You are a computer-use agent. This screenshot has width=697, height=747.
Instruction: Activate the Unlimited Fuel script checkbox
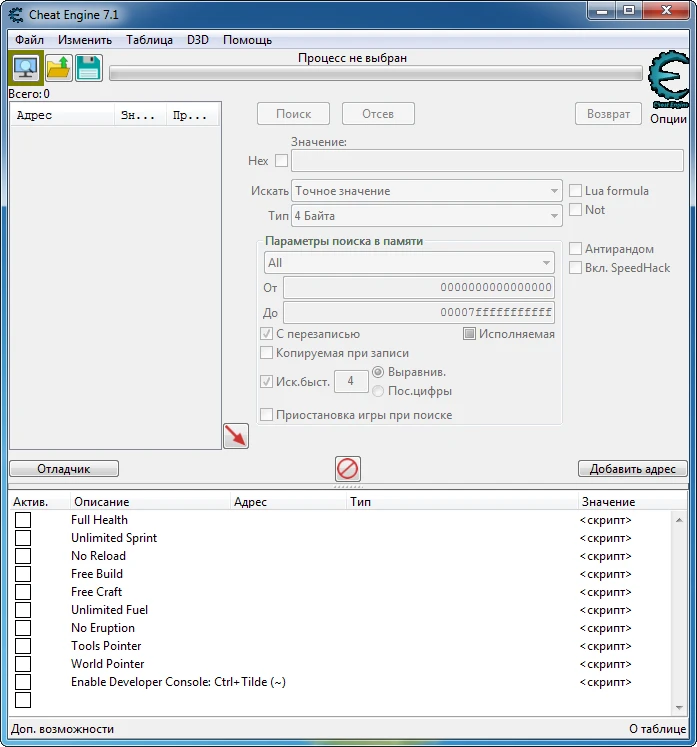tap(23, 610)
